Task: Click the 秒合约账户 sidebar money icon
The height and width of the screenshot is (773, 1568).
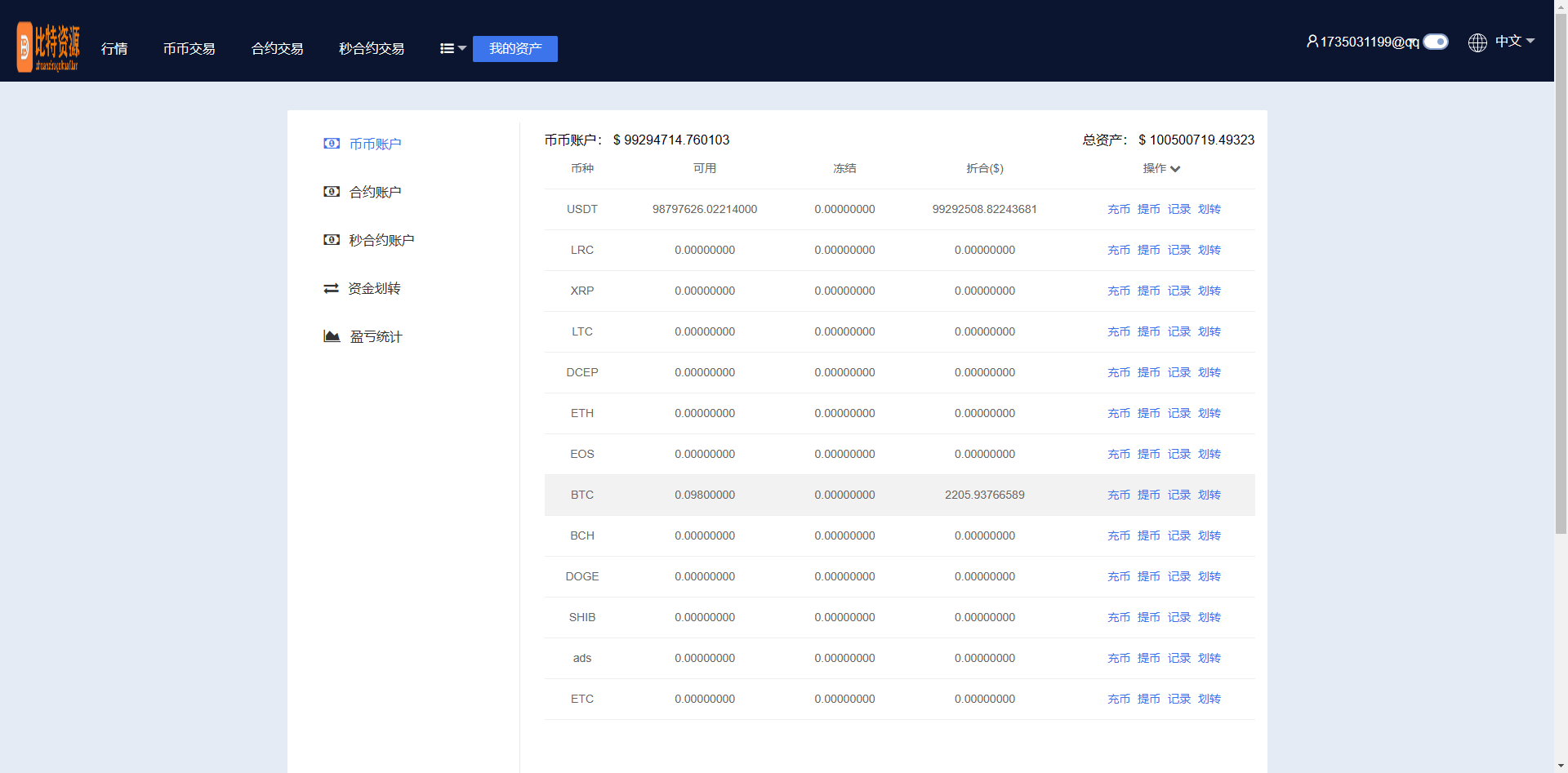Action: (332, 240)
